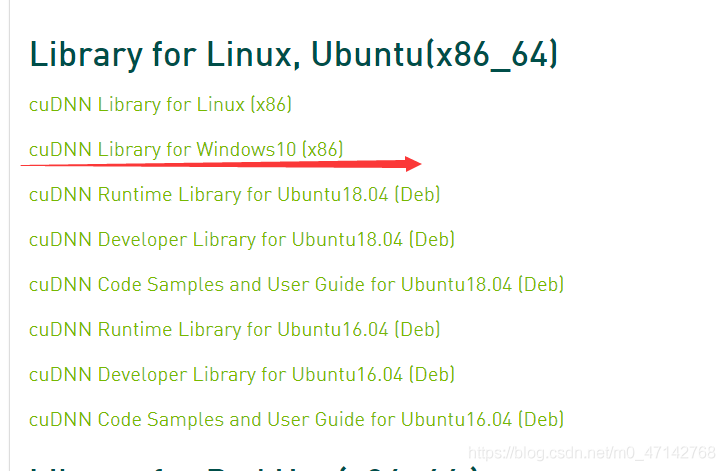The height and width of the screenshot is (471, 725).
Task: Click "Ubuntu(x86_64)" text in the heading
Action: 434,54
